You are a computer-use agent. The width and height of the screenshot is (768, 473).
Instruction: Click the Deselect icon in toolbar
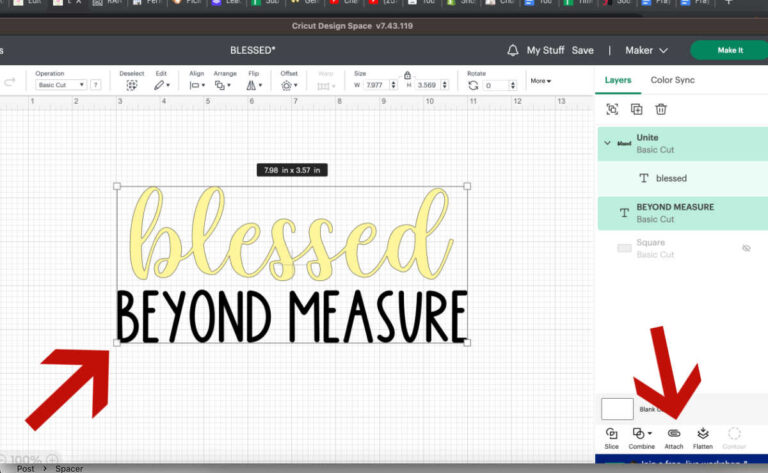point(131,85)
